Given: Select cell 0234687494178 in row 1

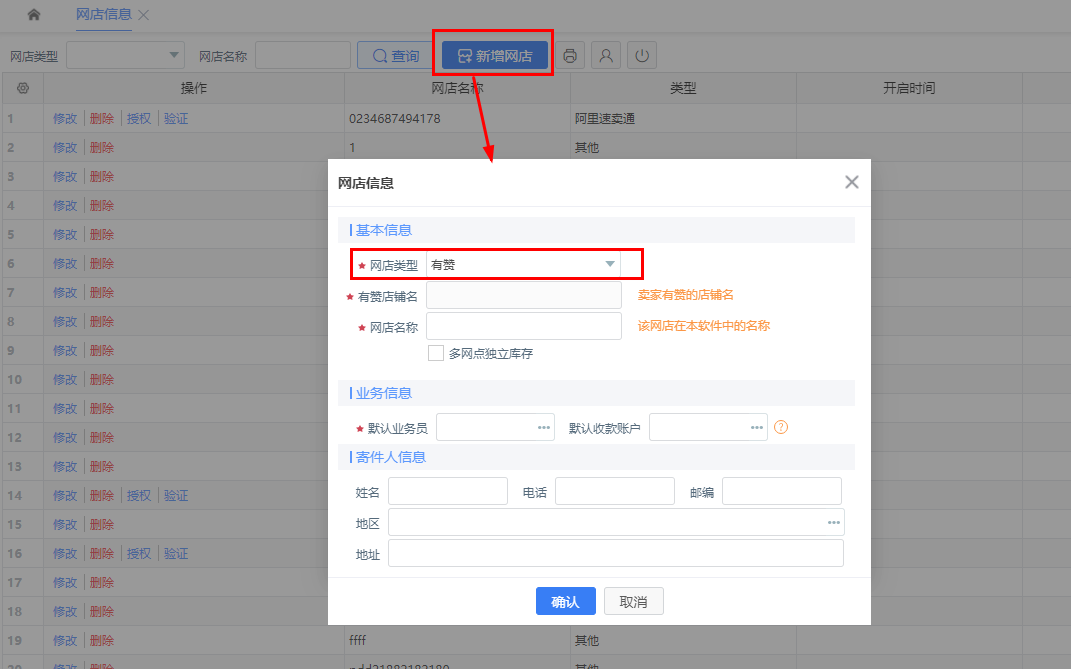Looking at the screenshot, I should [457, 118].
